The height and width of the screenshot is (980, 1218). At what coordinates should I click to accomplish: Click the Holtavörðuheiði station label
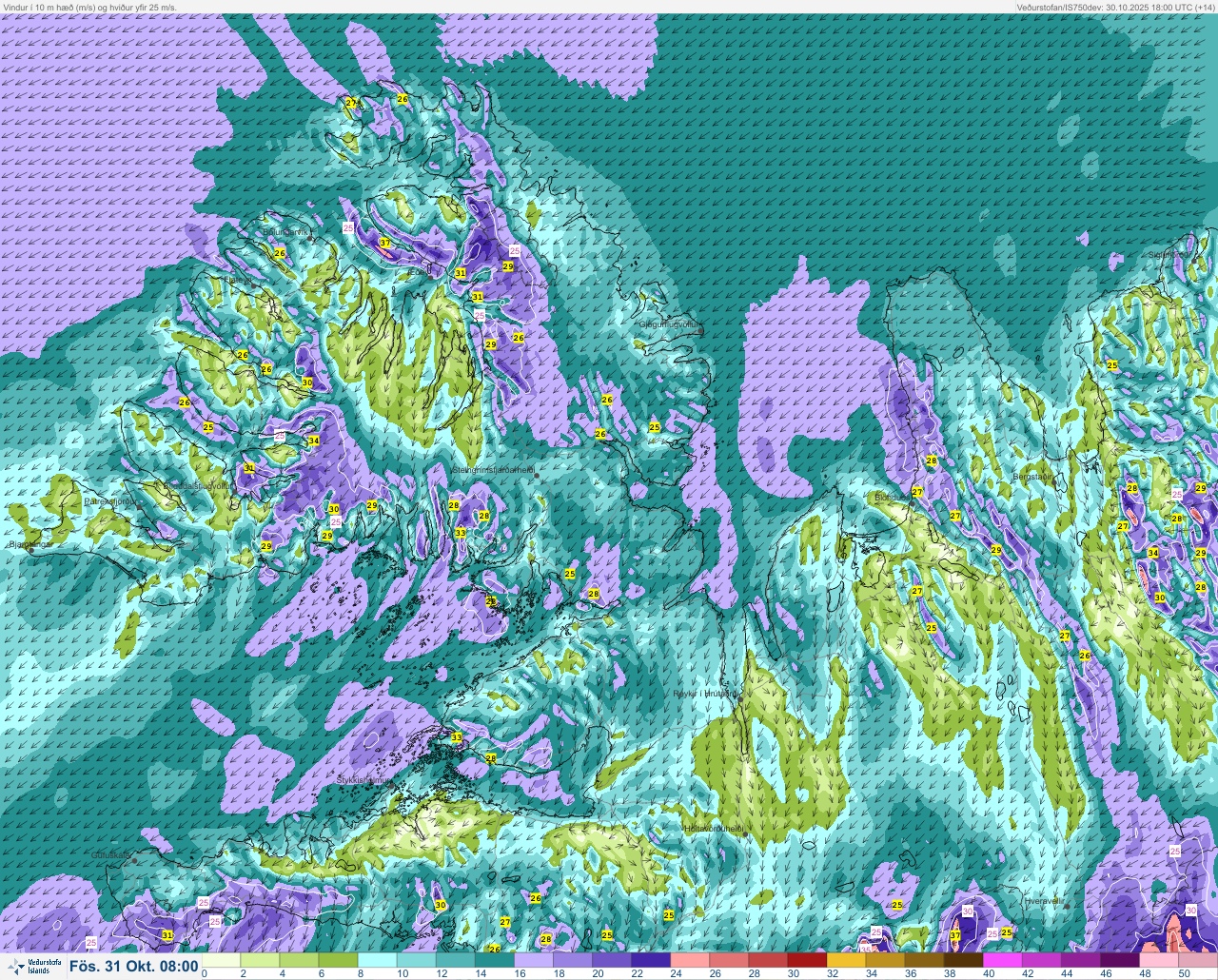coord(716,830)
